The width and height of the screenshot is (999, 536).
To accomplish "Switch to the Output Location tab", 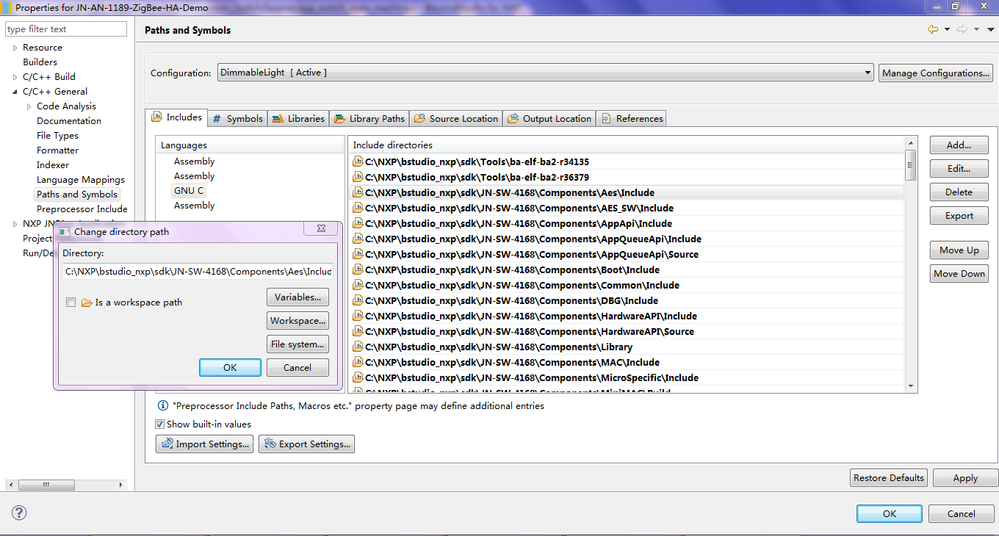I will (550, 119).
